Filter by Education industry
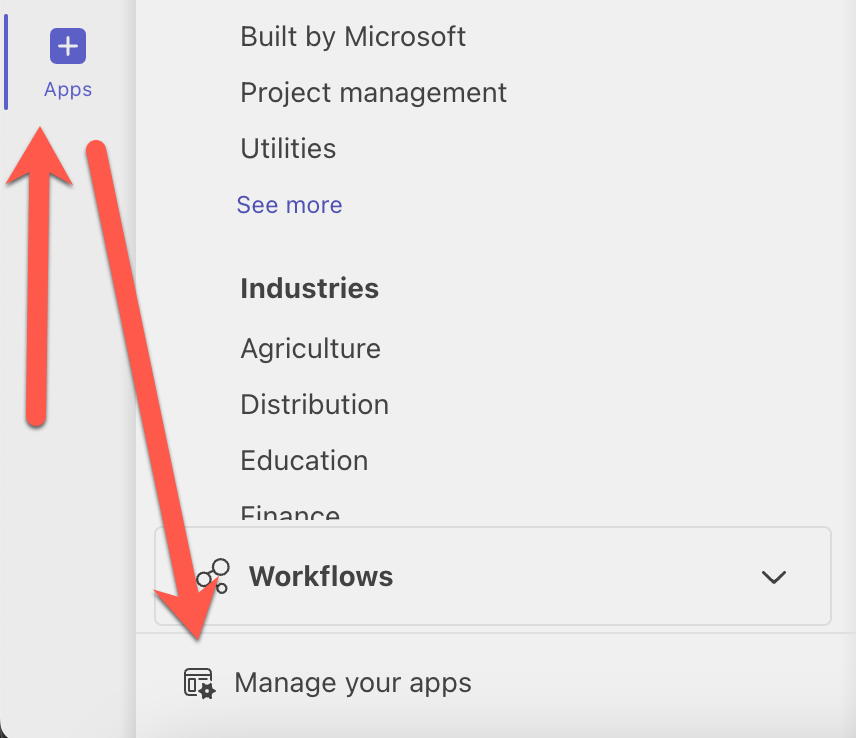 tap(304, 461)
